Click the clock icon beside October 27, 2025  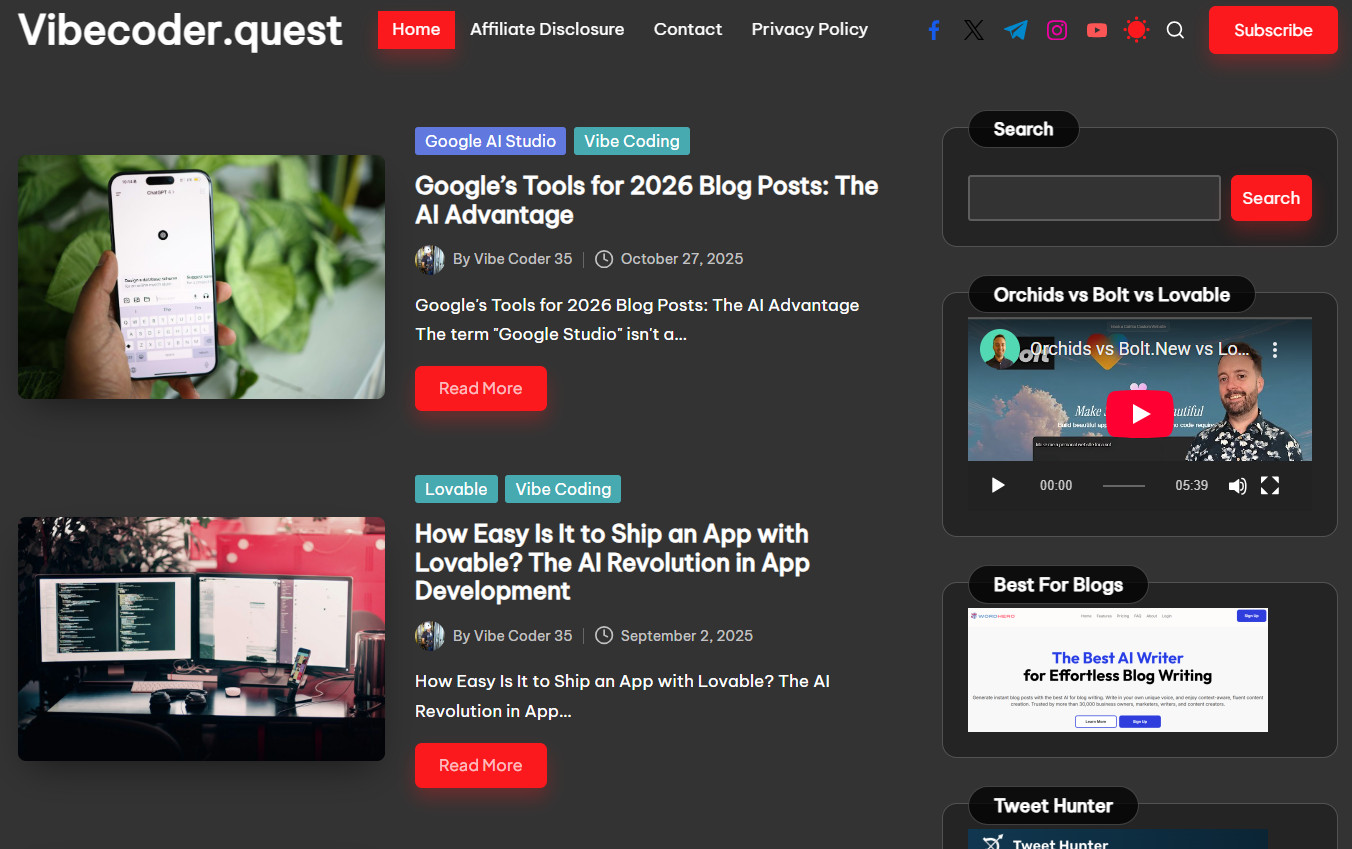[x=604, y=259]
